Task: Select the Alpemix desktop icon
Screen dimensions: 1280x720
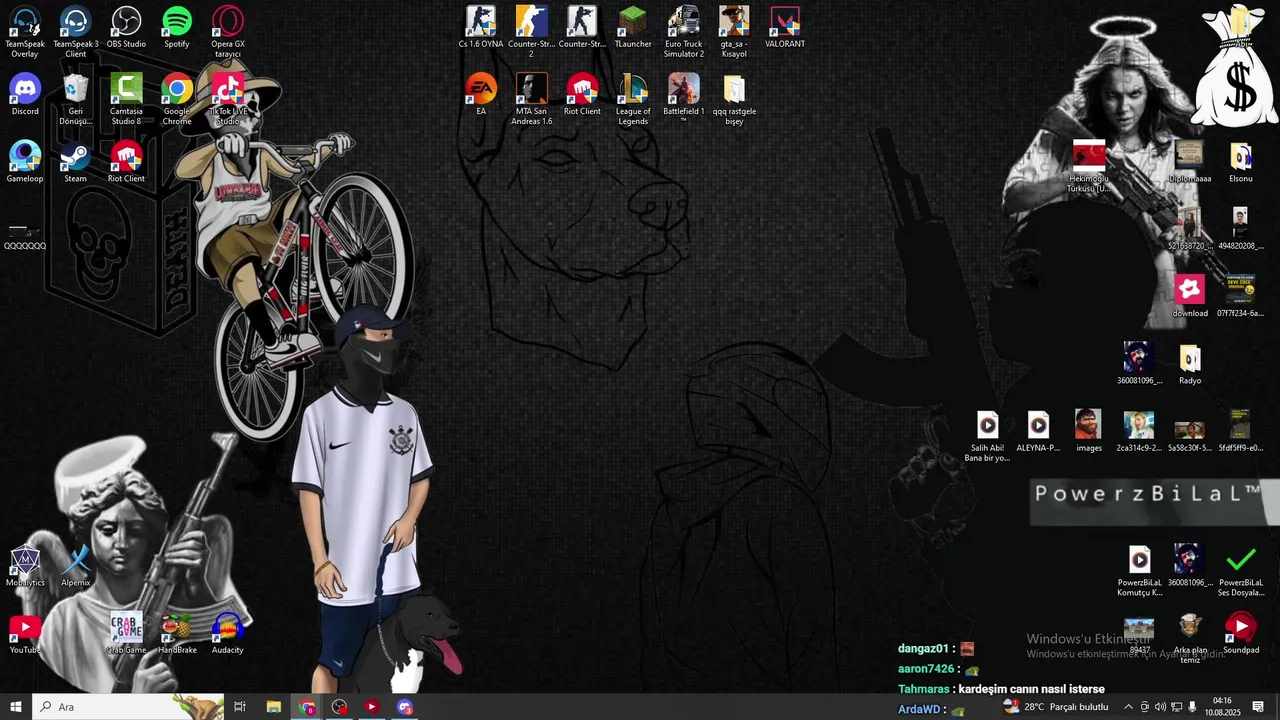Action: pos(76,566)
